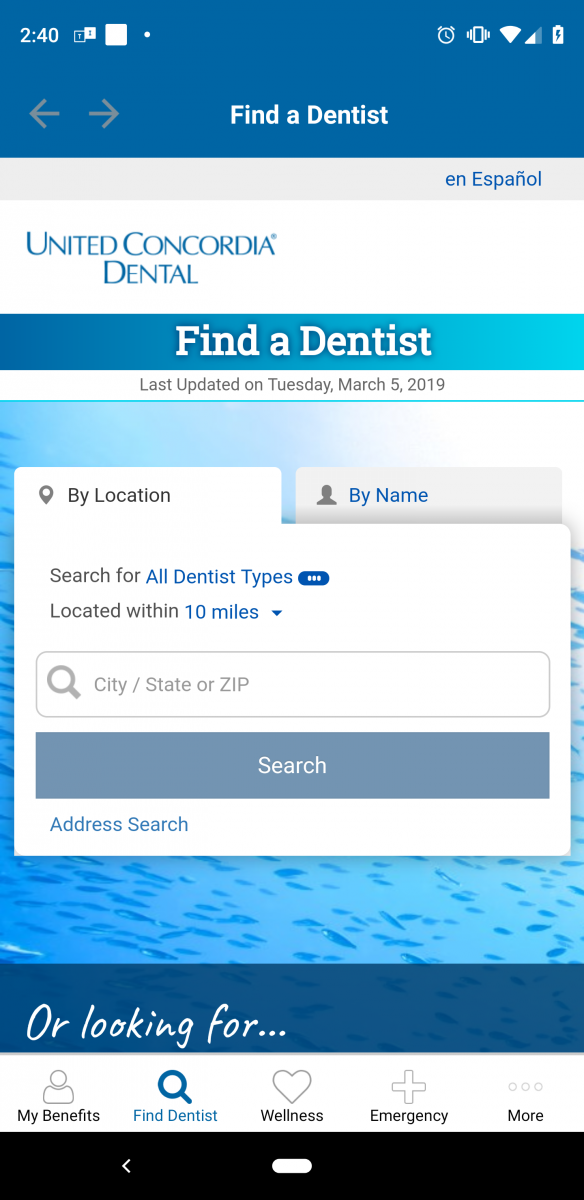Select the By Location tab
584x1200 pixels.
[148, 495]
